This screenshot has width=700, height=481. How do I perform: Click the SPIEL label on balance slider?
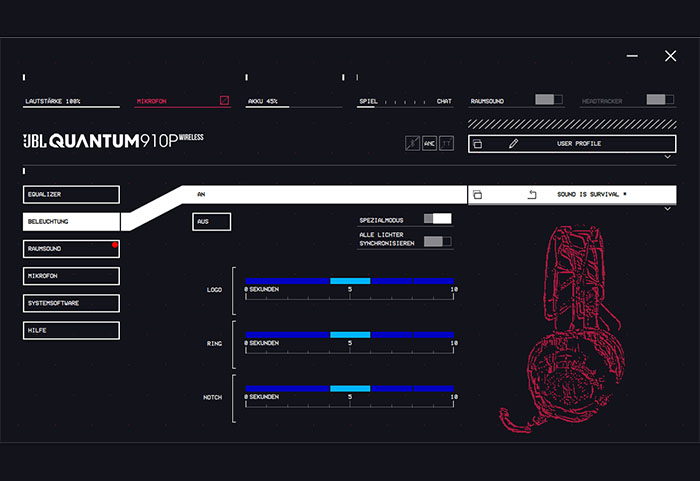click(x=368, y=101)
